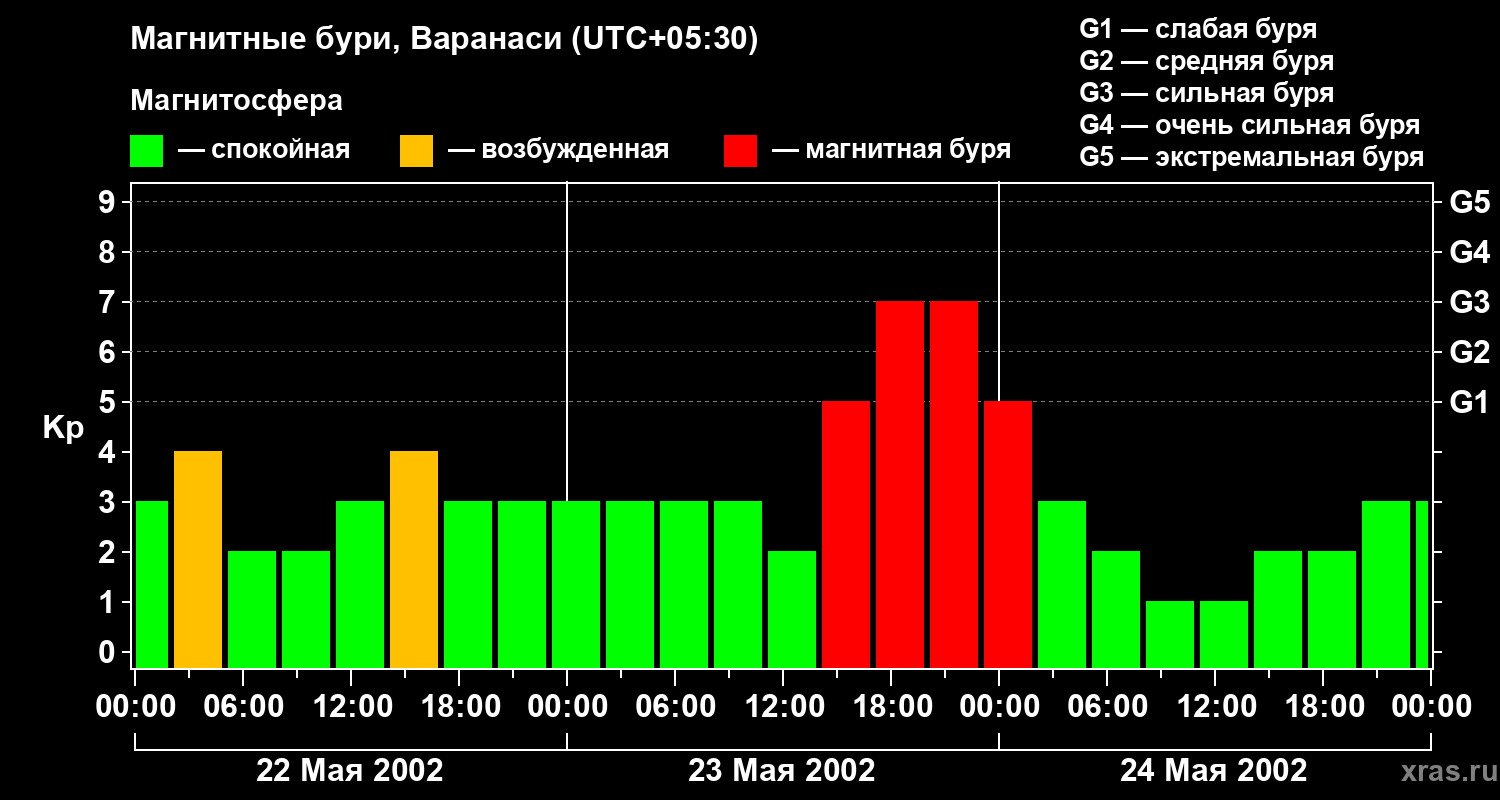
Task: Click the '24 Мая 2002' date label
Action: coord(1214,771)
